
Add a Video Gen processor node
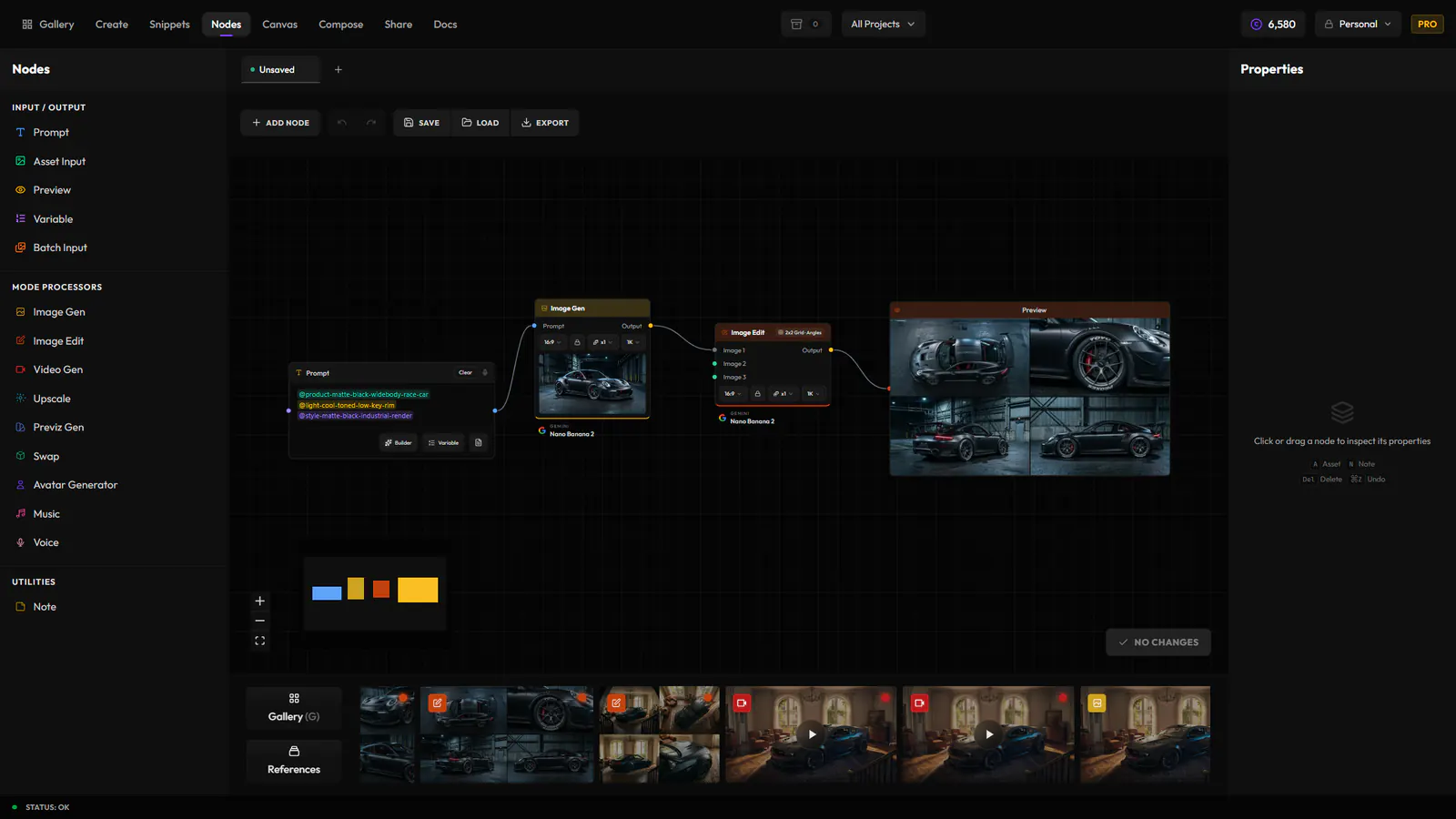[x=49, y=369]
